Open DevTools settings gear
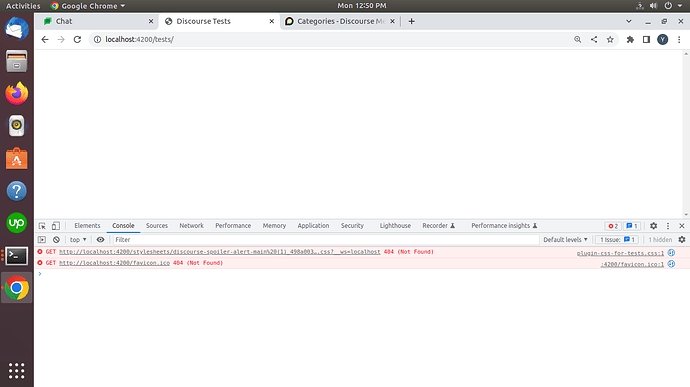The height and width of the screenshot is (387, 690). tap(653, 226)
